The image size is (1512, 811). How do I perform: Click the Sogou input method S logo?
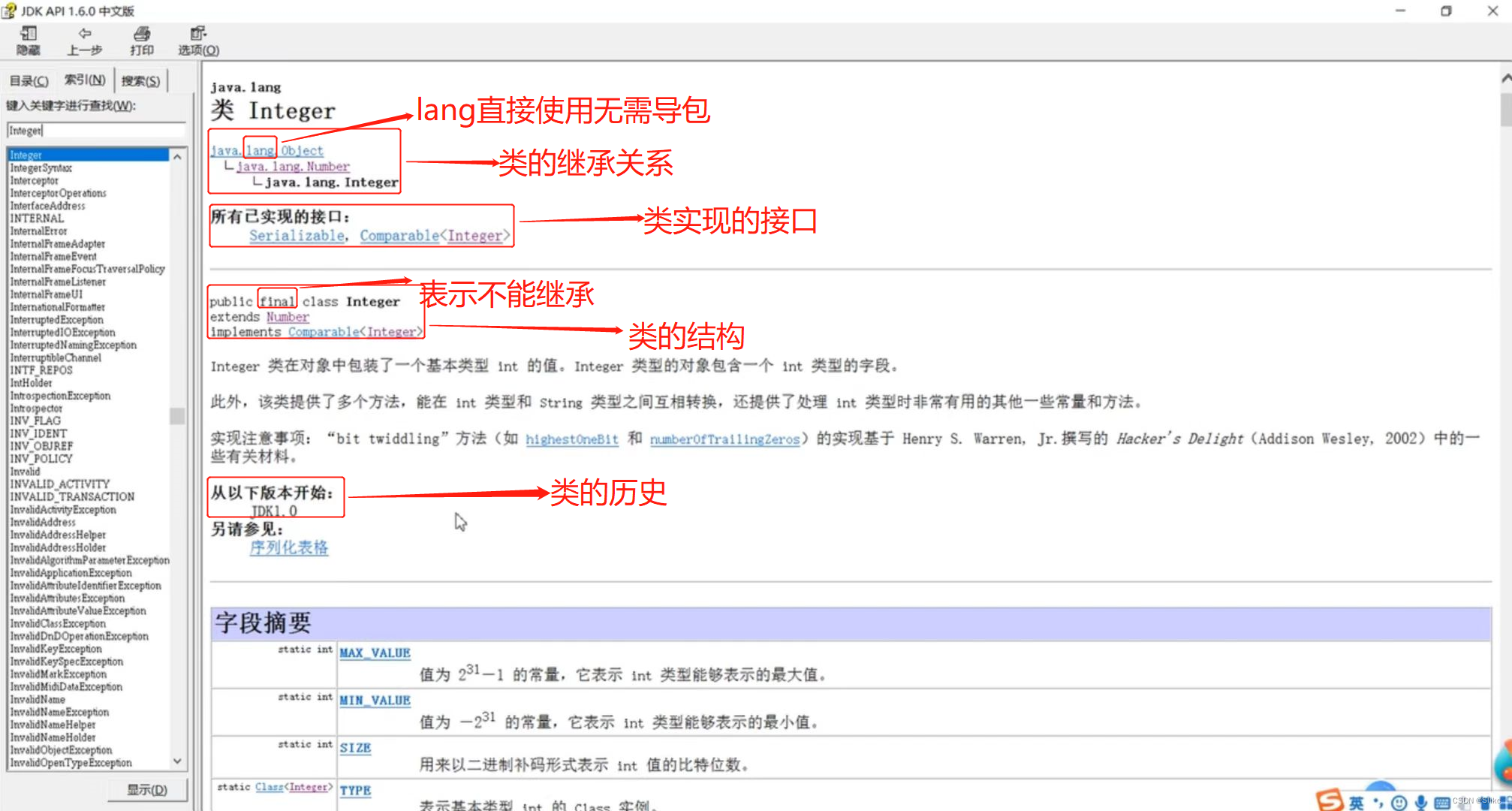point(1330,800)
